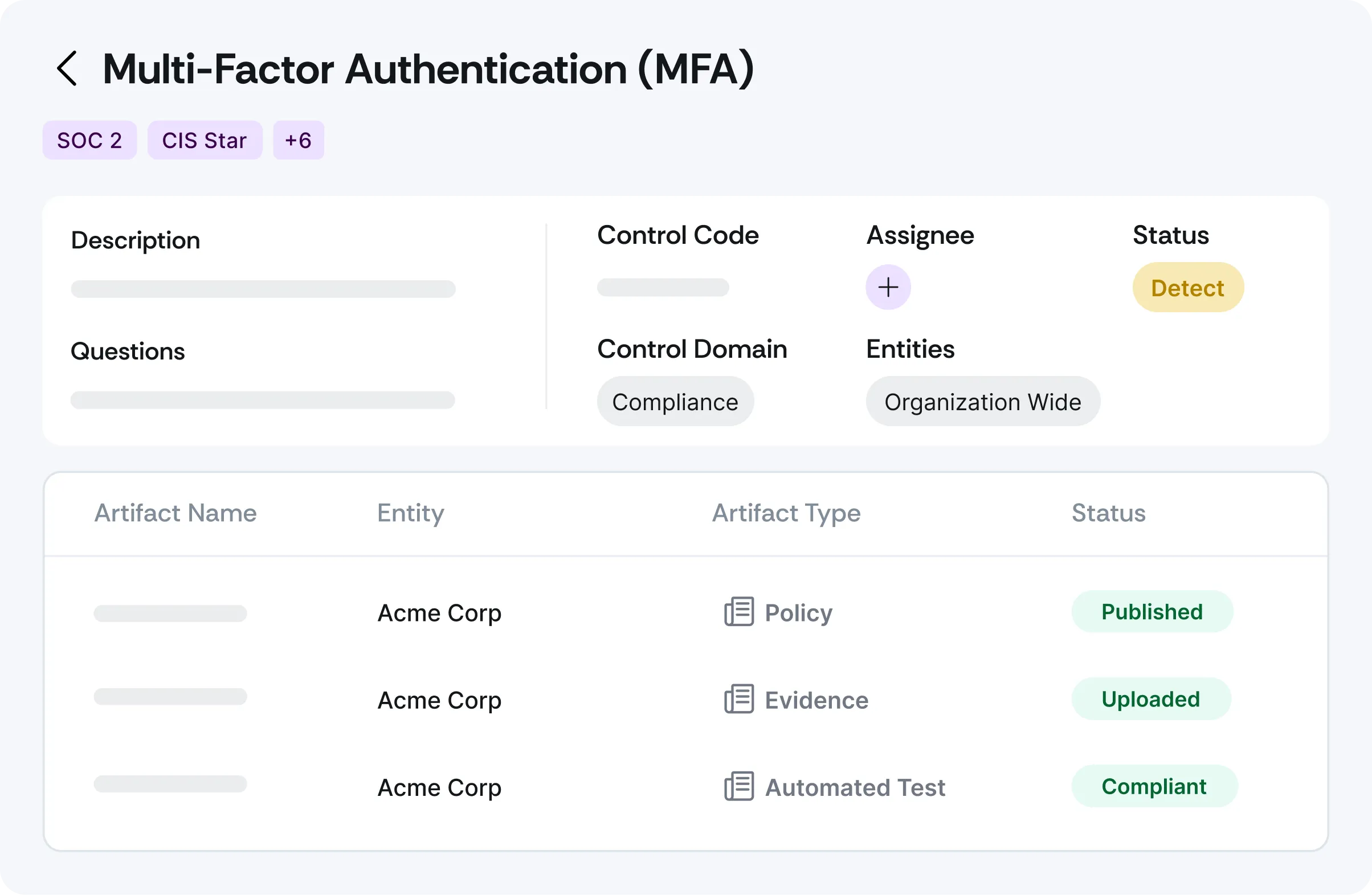Sort by the Artifact Name column header

(x=175, y=513)
